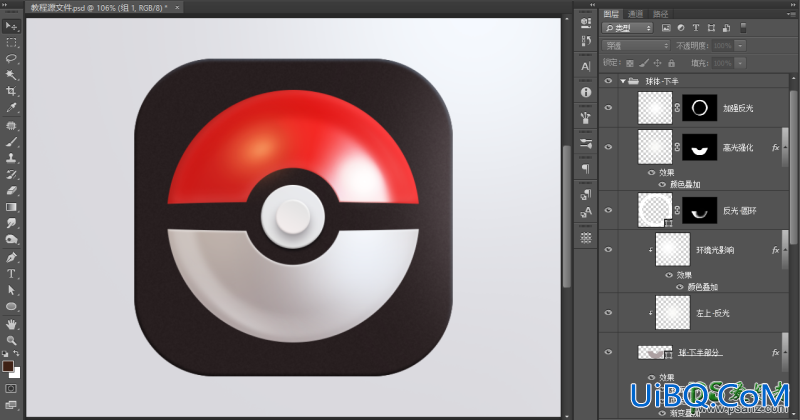Image resolution: width=800 pixels, height=420 pixels.
Task: Select the Zoom tool
Action: [11, 340]
